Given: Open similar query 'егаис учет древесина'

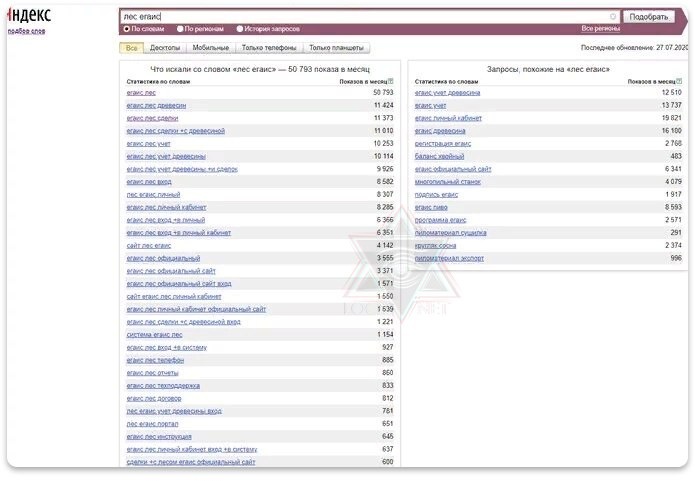Looking at the screenshot, I should 447,93.
